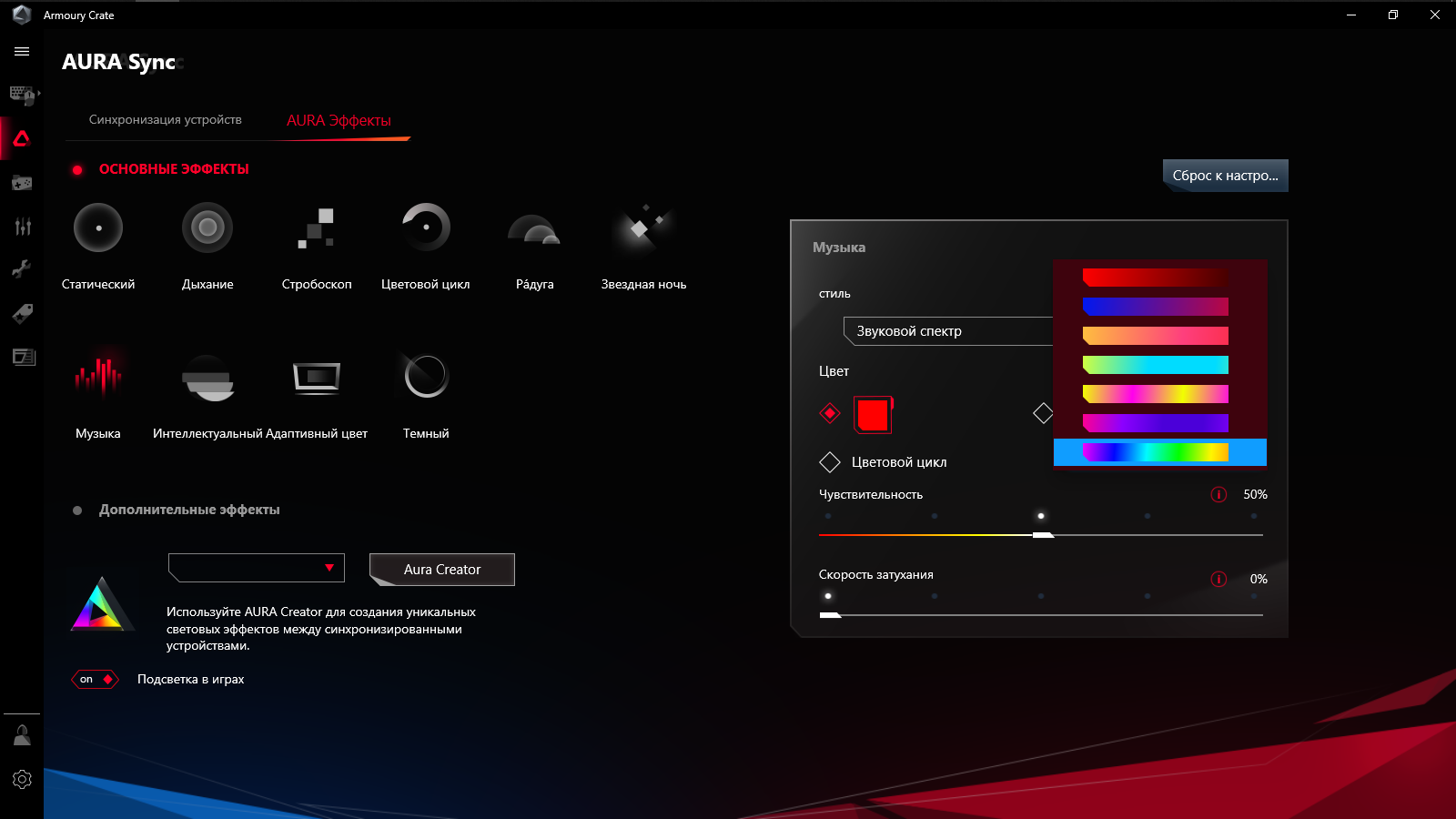Click the Скорость затухания slider handle
The image size is (1456, 819).
pos(830,615)
